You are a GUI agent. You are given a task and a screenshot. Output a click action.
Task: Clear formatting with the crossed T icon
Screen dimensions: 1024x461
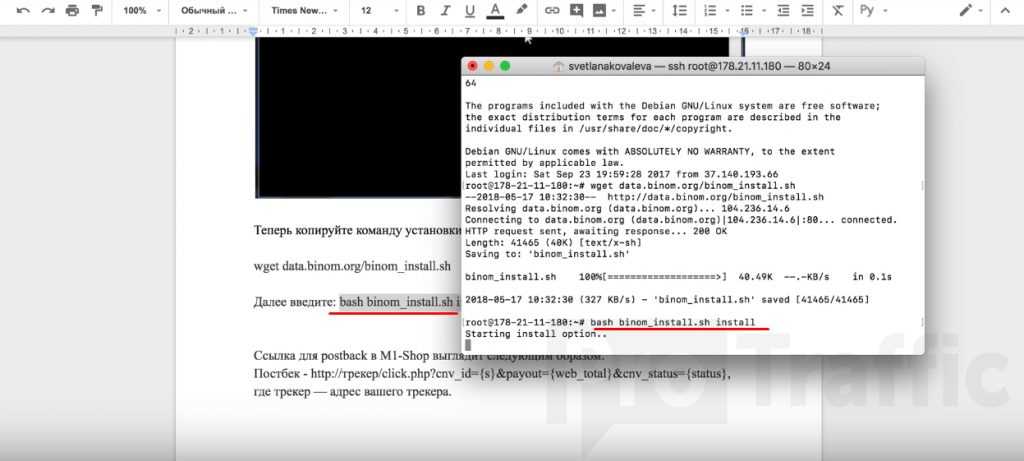click(837, 10)
